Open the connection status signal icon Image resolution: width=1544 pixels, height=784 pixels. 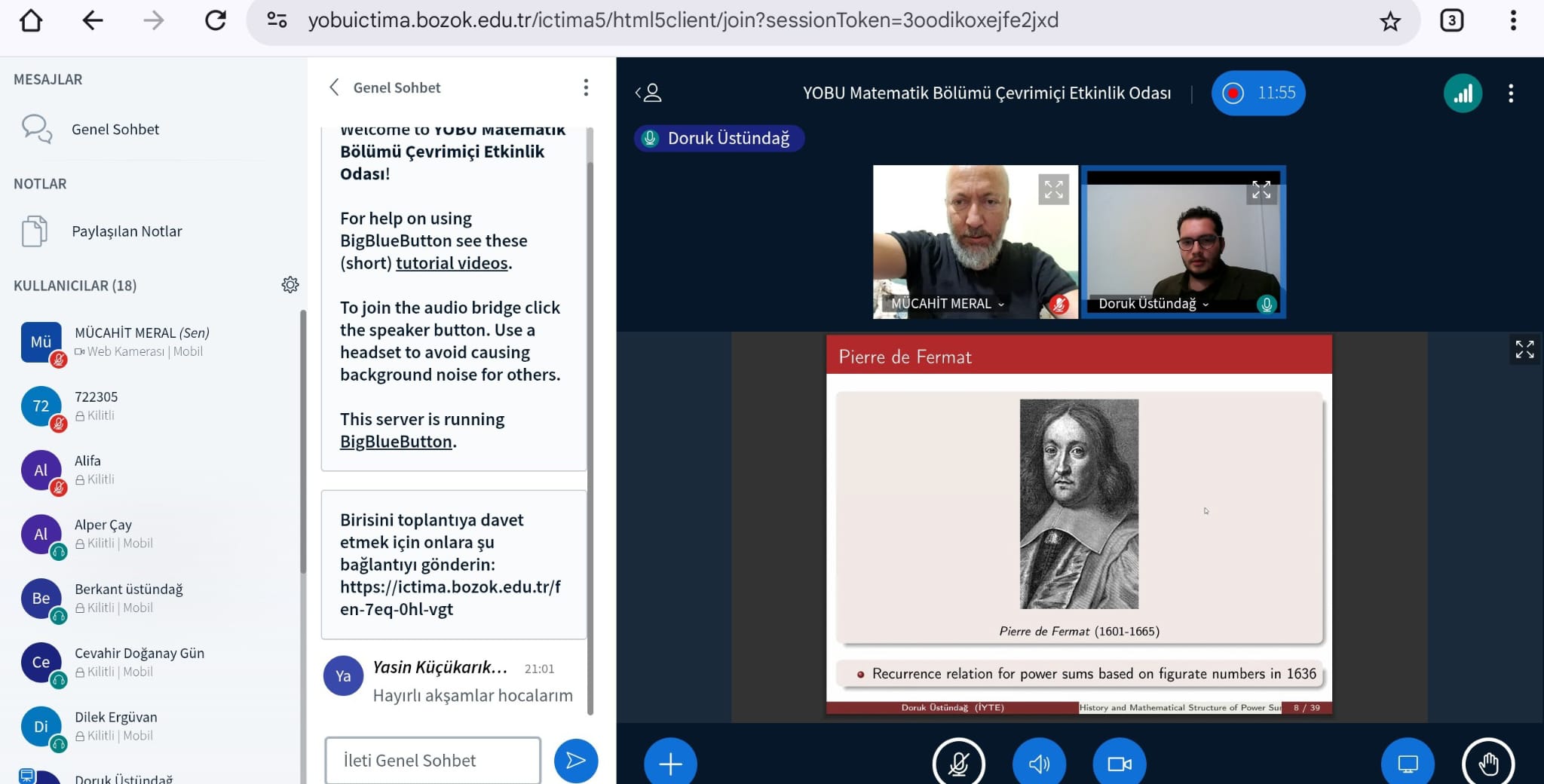[x=1463, y=93]
